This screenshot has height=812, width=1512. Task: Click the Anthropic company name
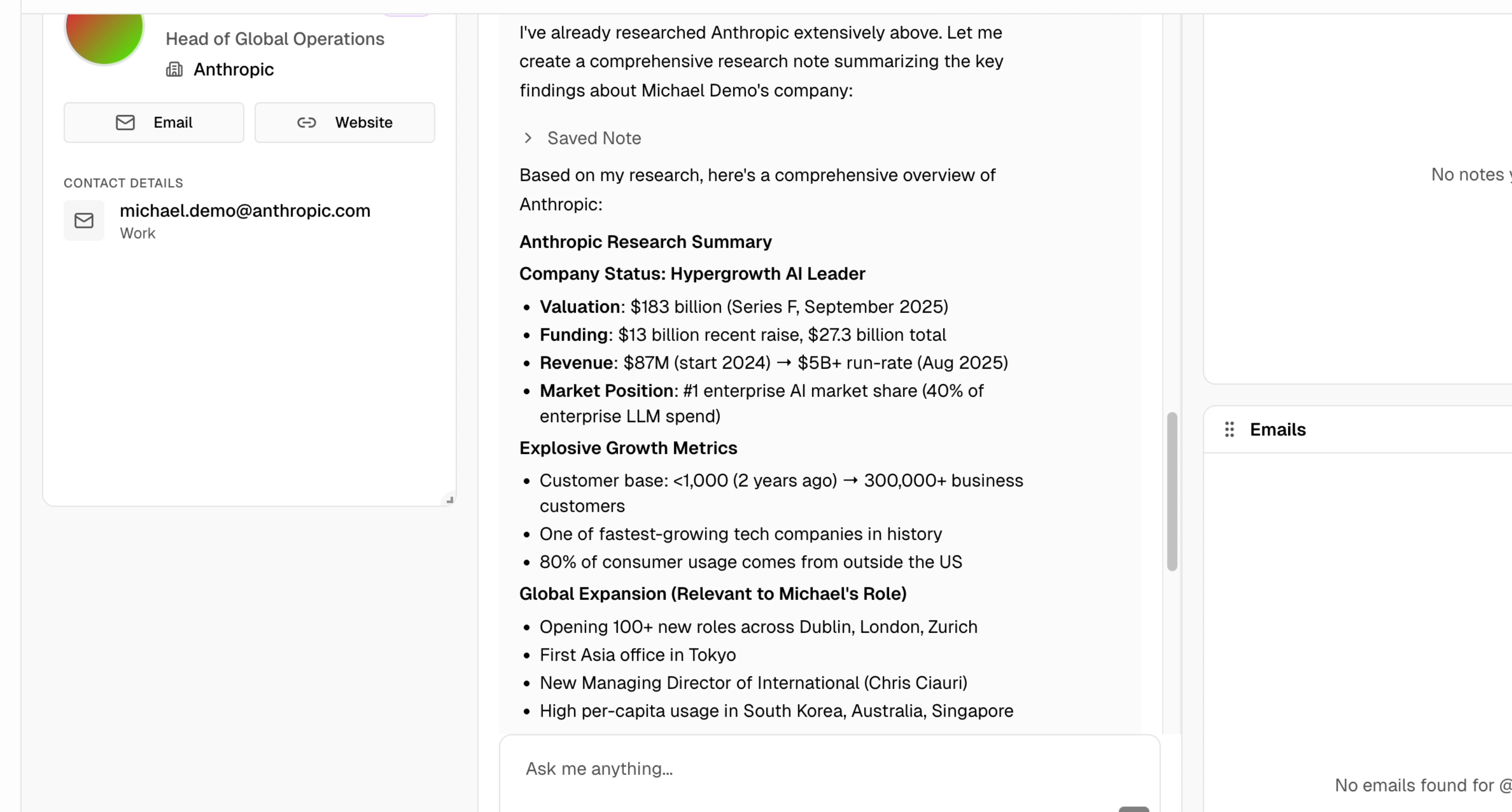tap(233, 69)
